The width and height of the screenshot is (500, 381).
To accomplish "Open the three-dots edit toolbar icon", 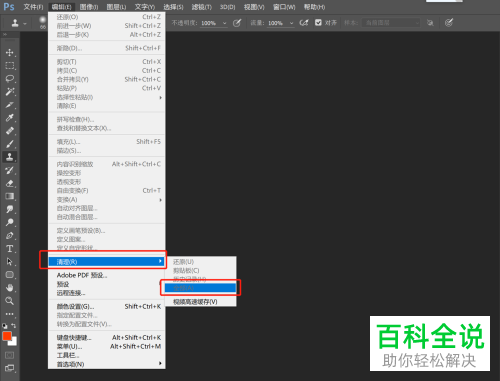I will [x=10, y=314].
